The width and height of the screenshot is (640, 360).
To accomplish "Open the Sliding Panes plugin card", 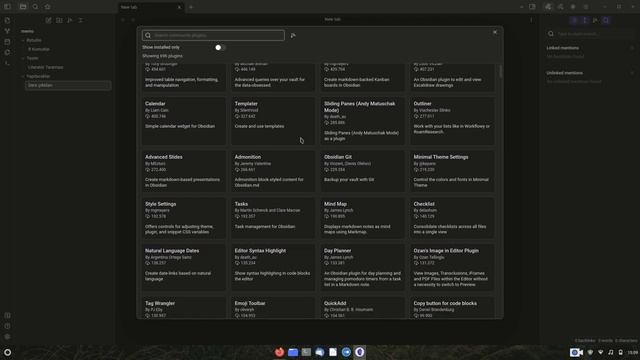I will [362, 121].
